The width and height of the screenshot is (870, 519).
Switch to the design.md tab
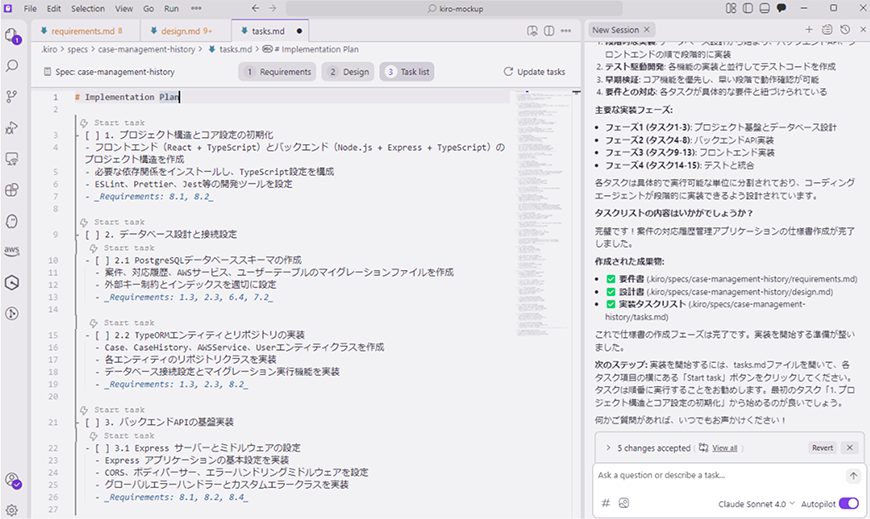pos(186,31)
